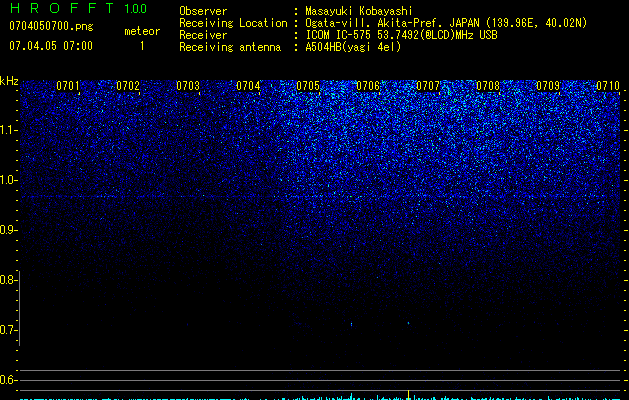Click the 1.0.0 version number

click(x=135, y=9)
